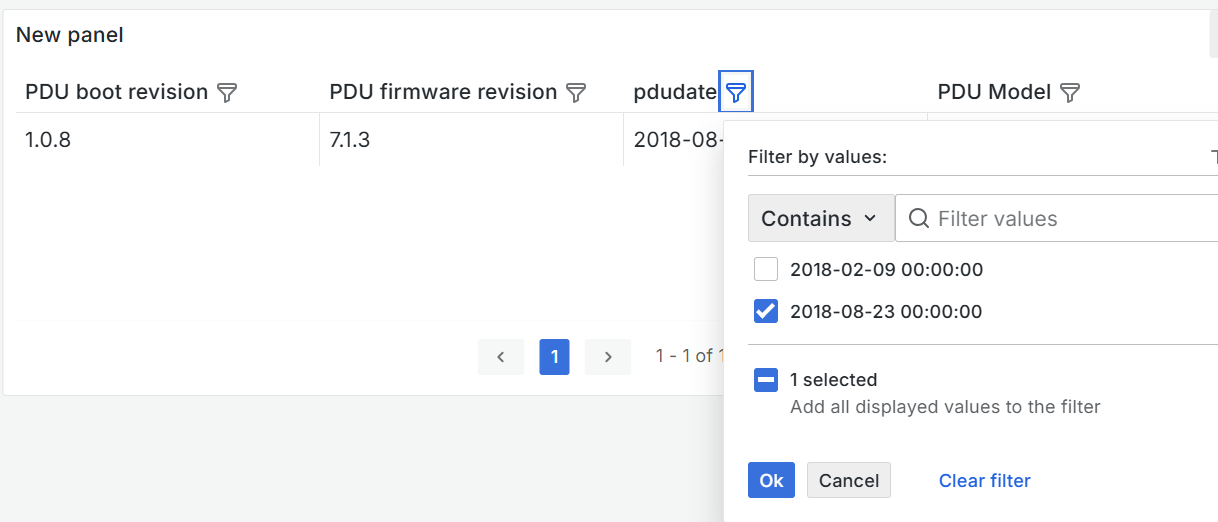Go to previous page arrow
The height and width of the screenshot is (522, 1218).
501,356
